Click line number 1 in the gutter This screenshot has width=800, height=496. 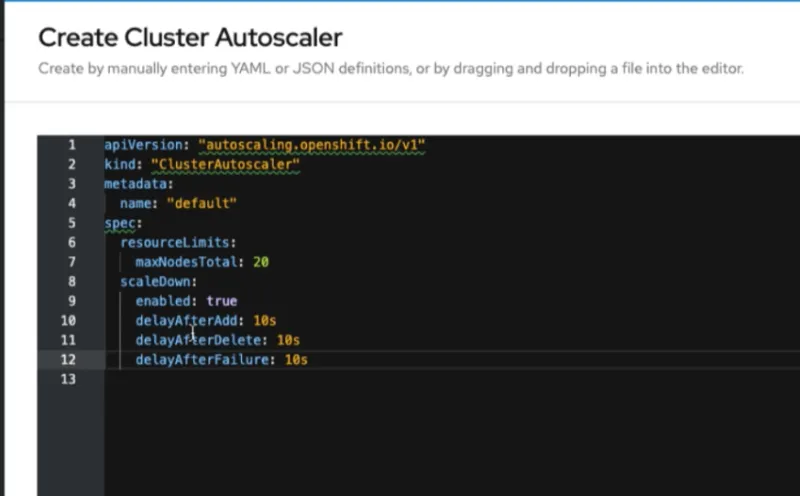click(x=72, y=145)
